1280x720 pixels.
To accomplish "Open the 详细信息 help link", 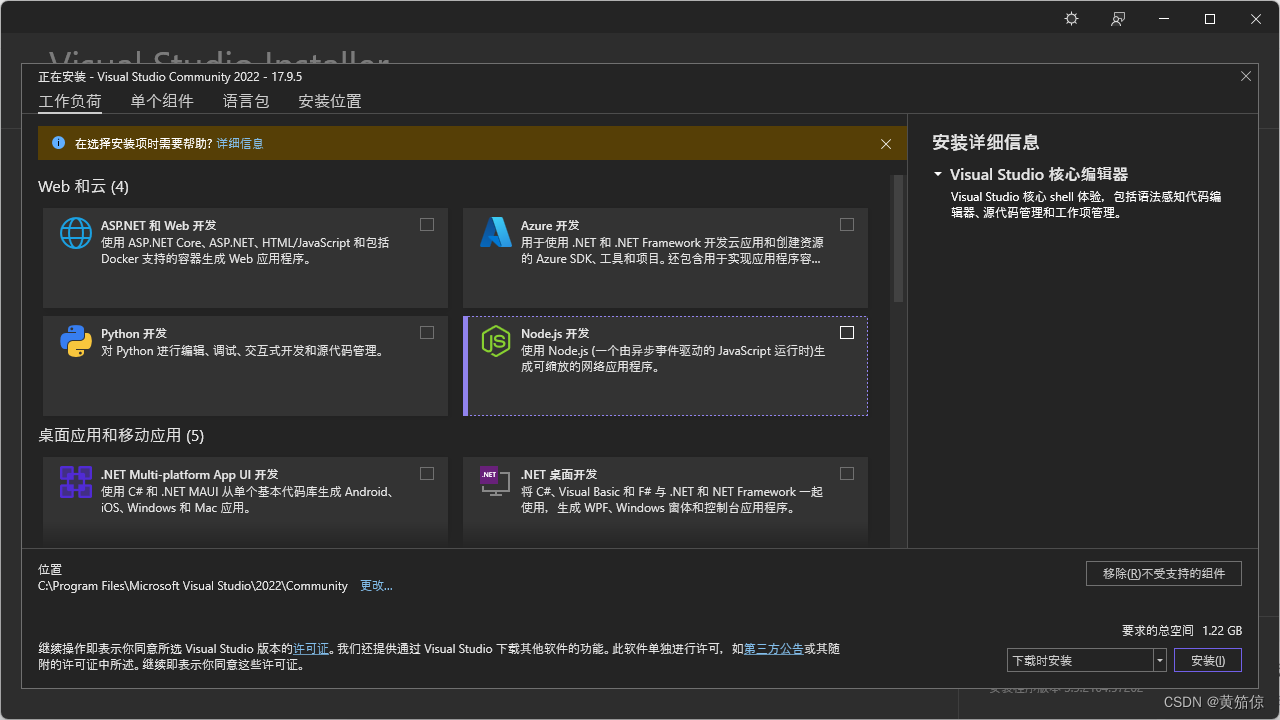I will point(240,144).
